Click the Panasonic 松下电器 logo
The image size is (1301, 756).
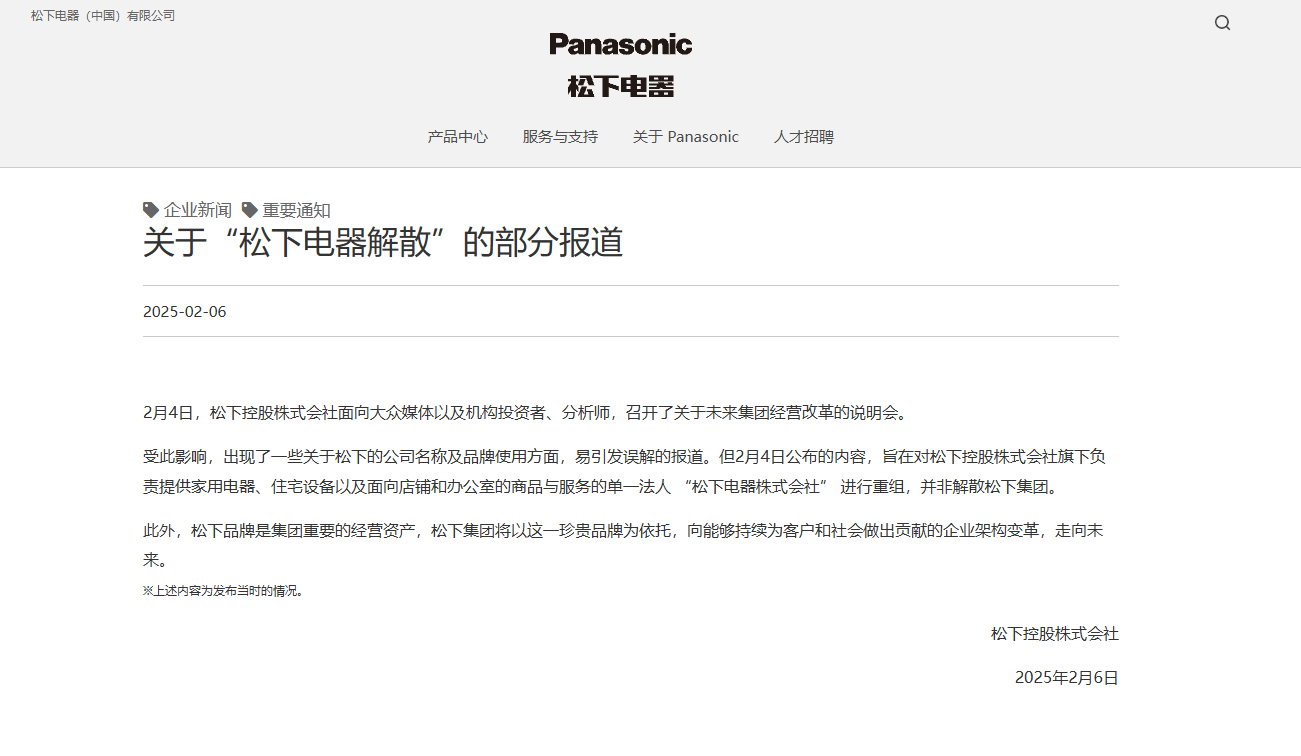(621, 65)
